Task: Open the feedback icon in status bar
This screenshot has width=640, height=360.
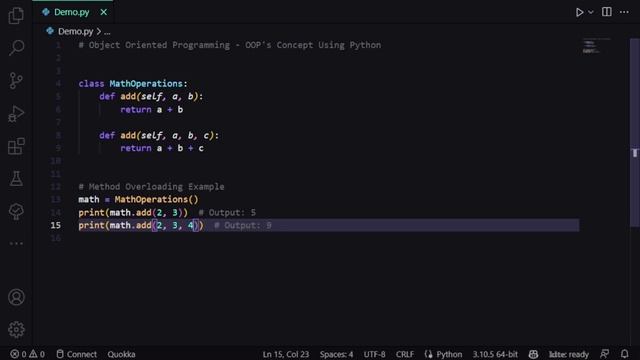Action: tap(604, 354)
